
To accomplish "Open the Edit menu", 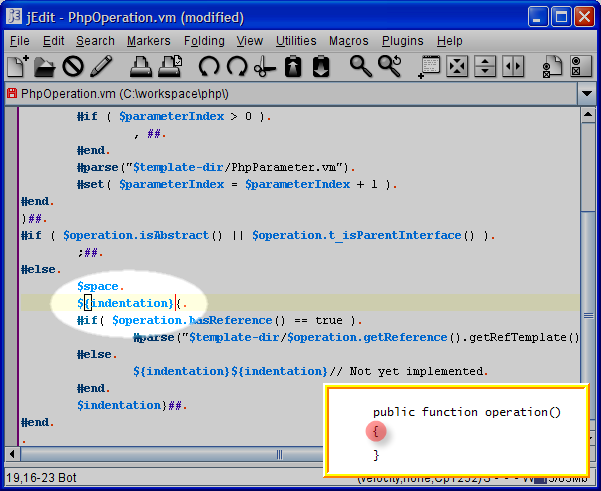I will click(53, 41).
